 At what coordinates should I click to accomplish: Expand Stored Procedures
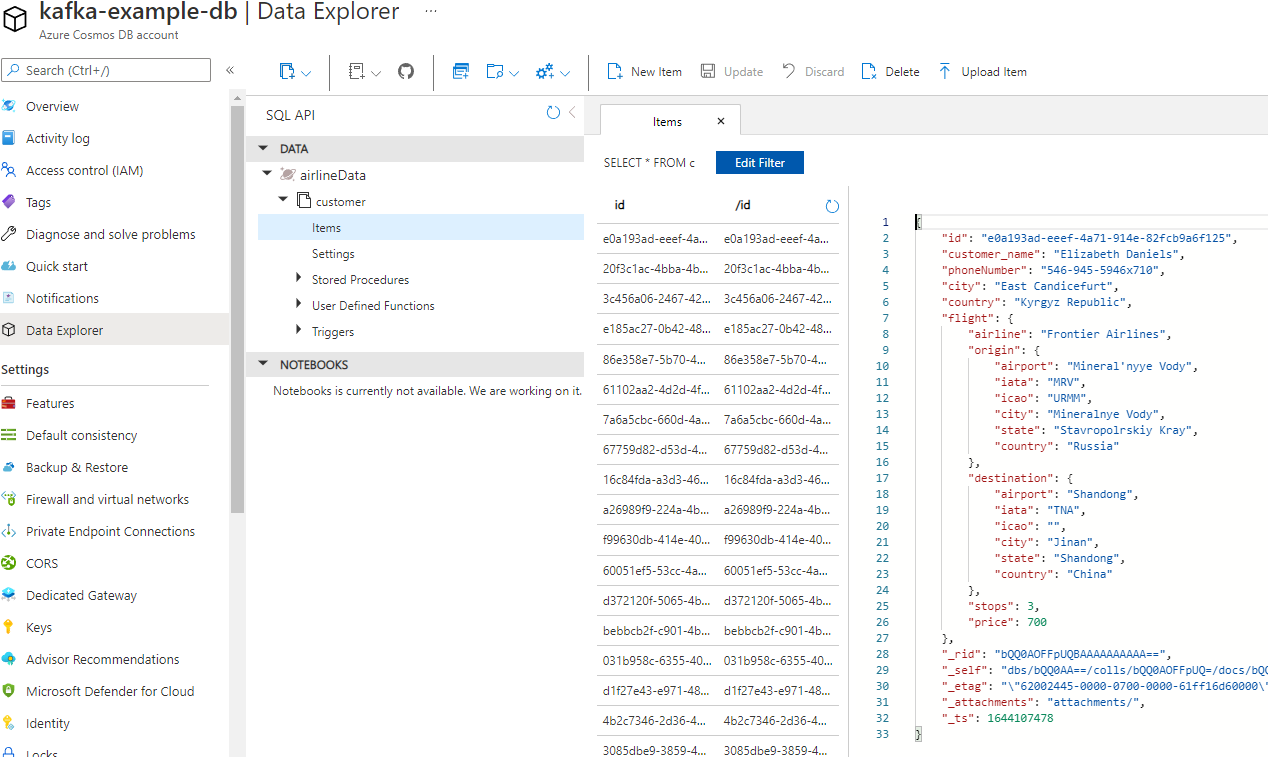pyautogui.click(x=298, y=279)
